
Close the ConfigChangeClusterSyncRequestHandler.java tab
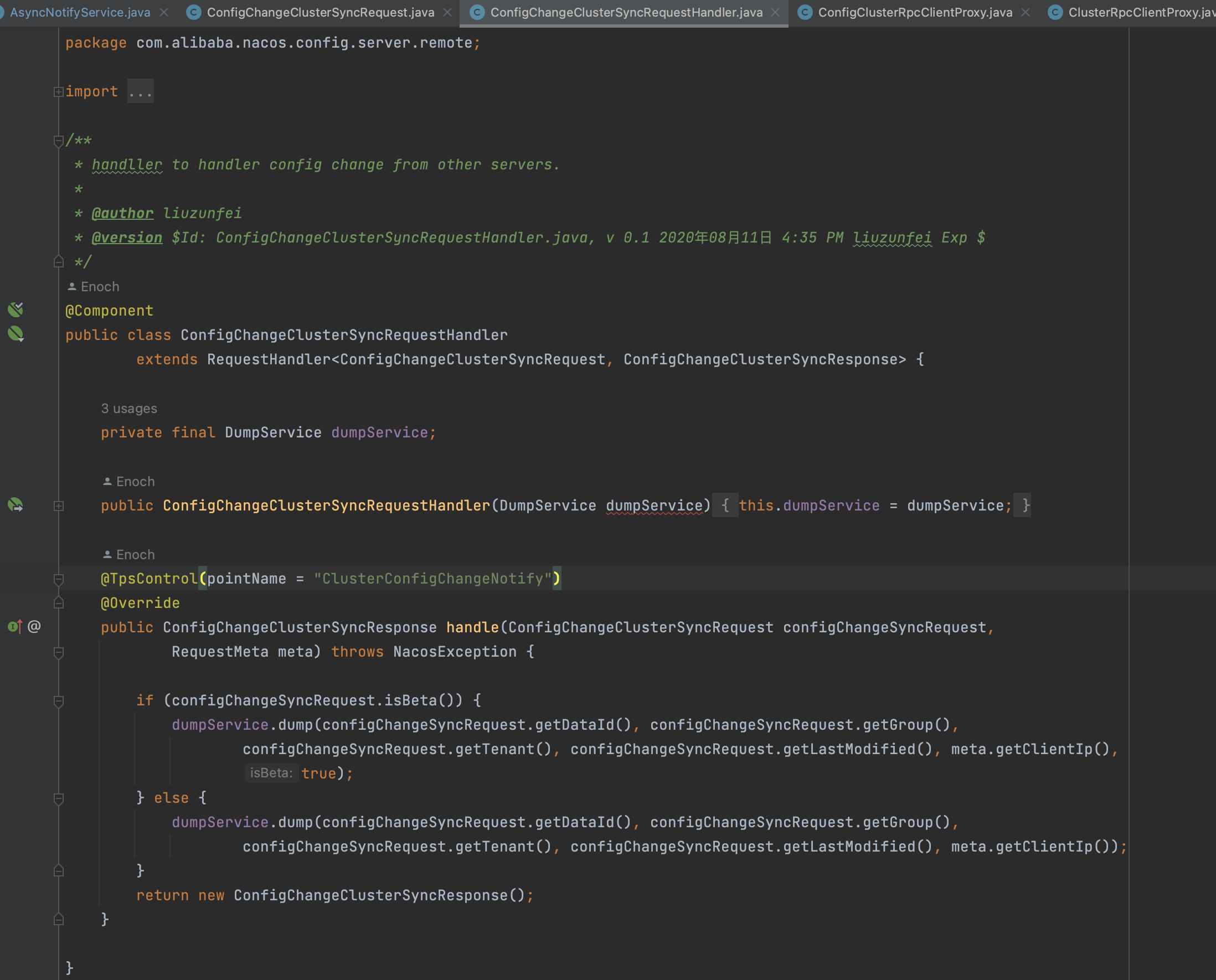[x=776, y=12]
